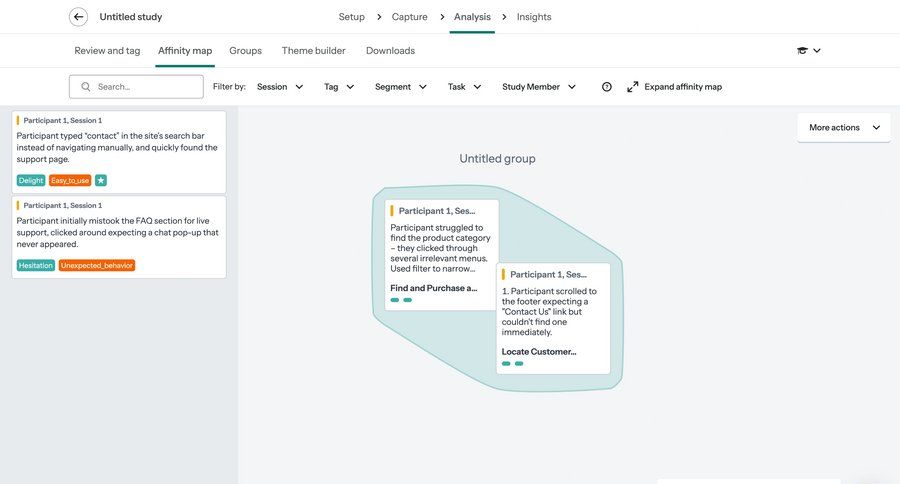Screen dimensions: 900x484
Task: Click the info icon beside filters
Action: tap(606, 87)
